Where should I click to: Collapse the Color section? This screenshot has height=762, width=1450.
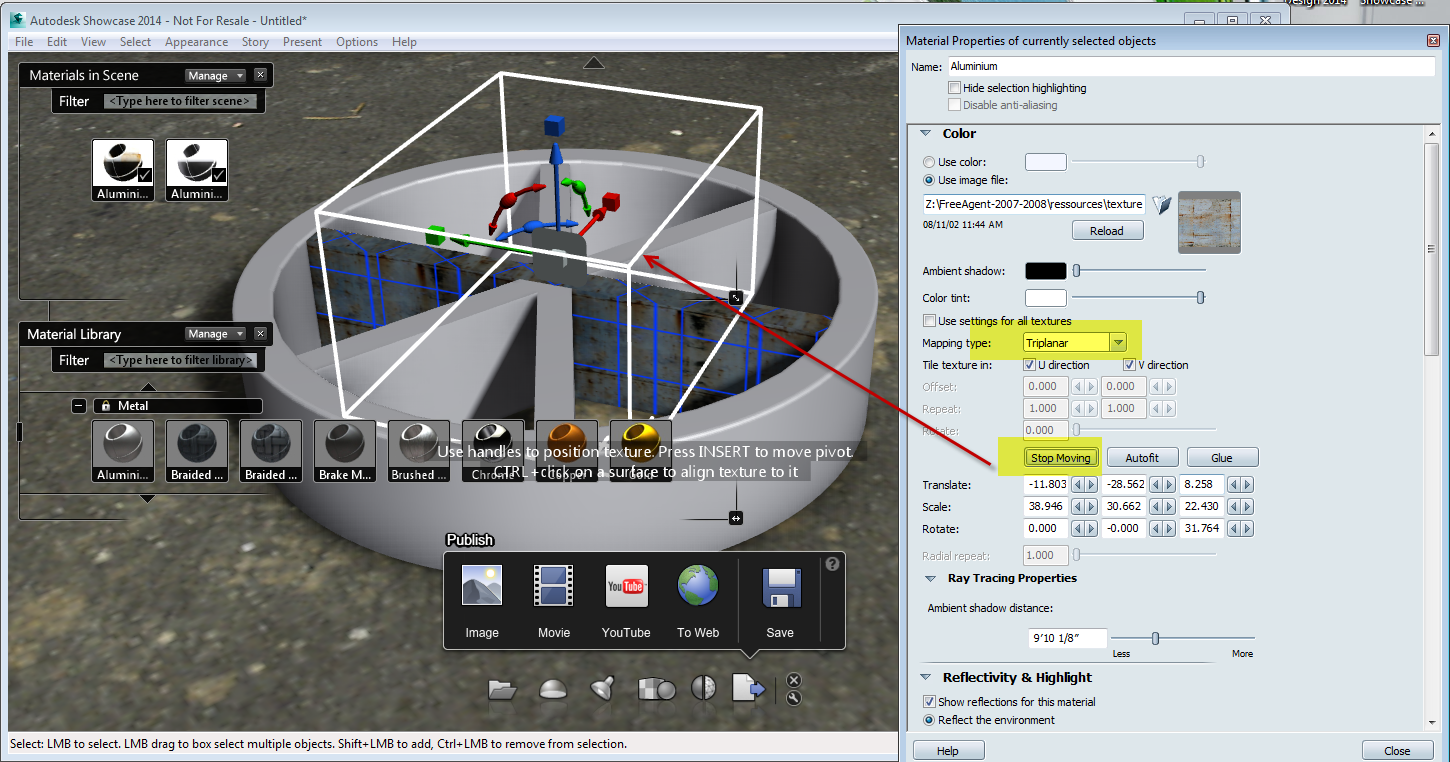coord(925,134)
